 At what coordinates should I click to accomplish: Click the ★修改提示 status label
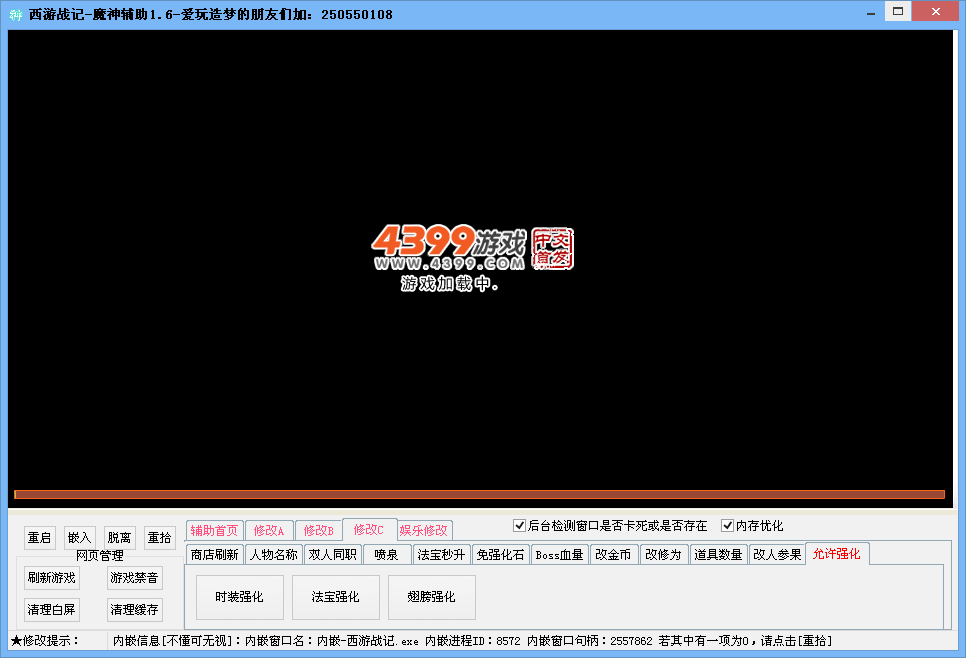[45, 641]
